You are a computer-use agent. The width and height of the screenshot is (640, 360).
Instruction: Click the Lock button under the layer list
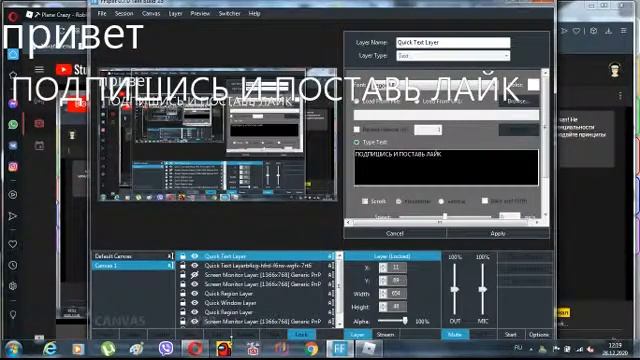point(301,334)
